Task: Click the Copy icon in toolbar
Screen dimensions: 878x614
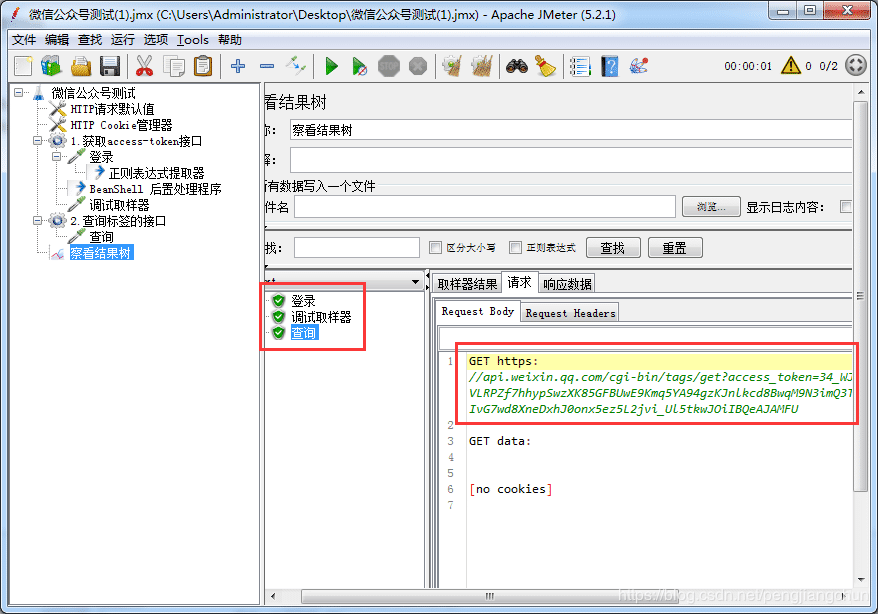Action: (x=174, y=66)
